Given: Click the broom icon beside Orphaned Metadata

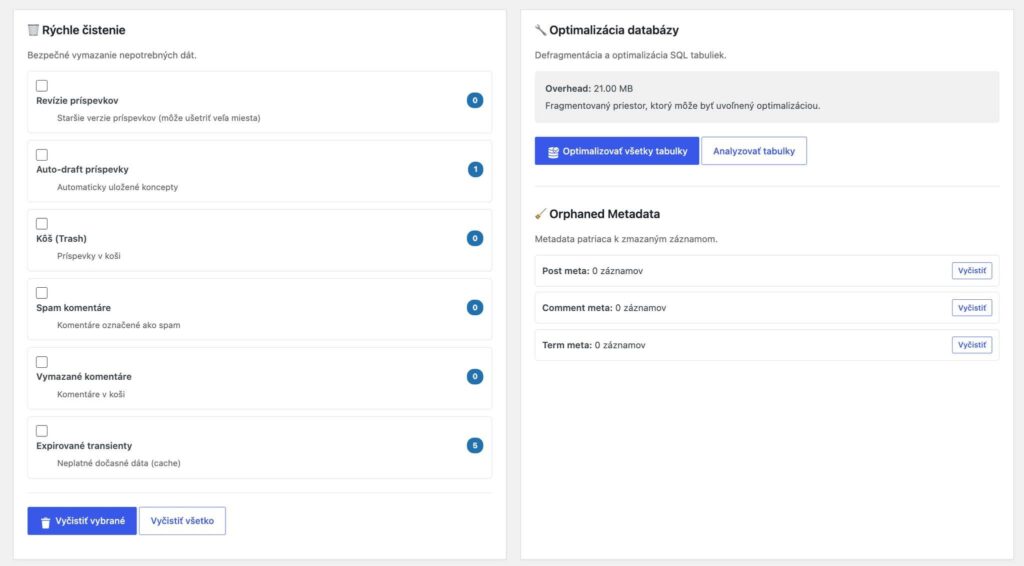Looking at the screenshot, I should coord(540,213).
